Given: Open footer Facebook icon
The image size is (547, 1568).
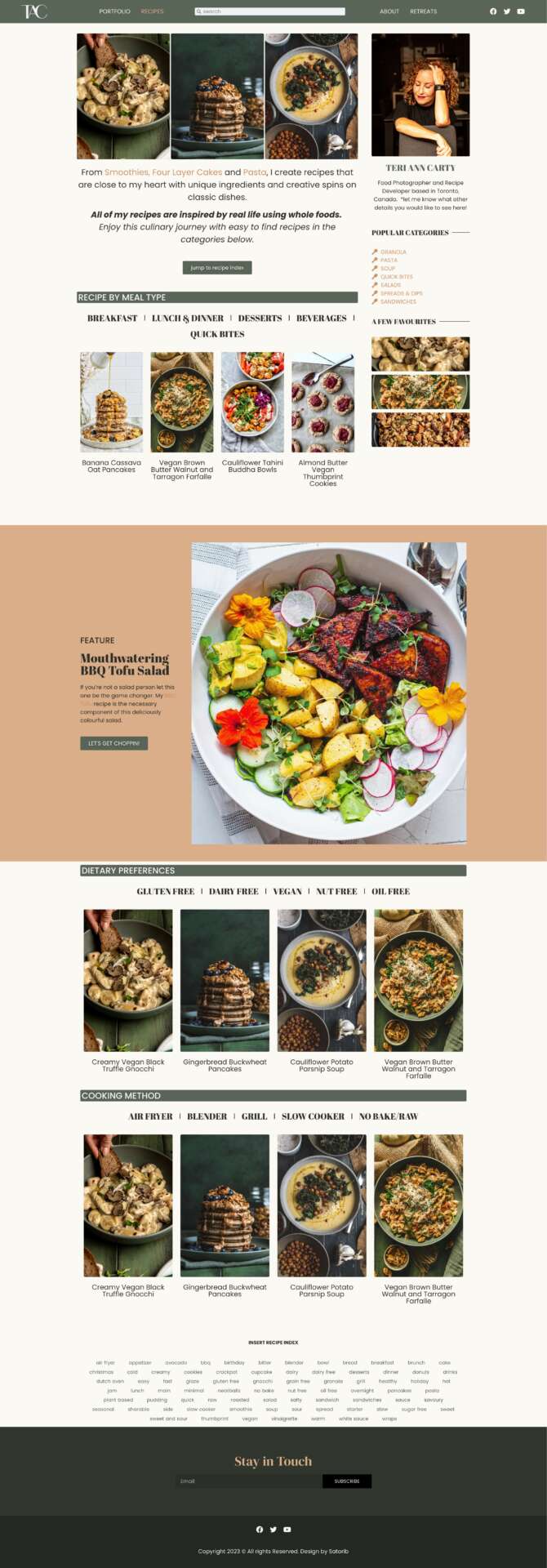Looking at the screenshot, I should coord(260,1530).
